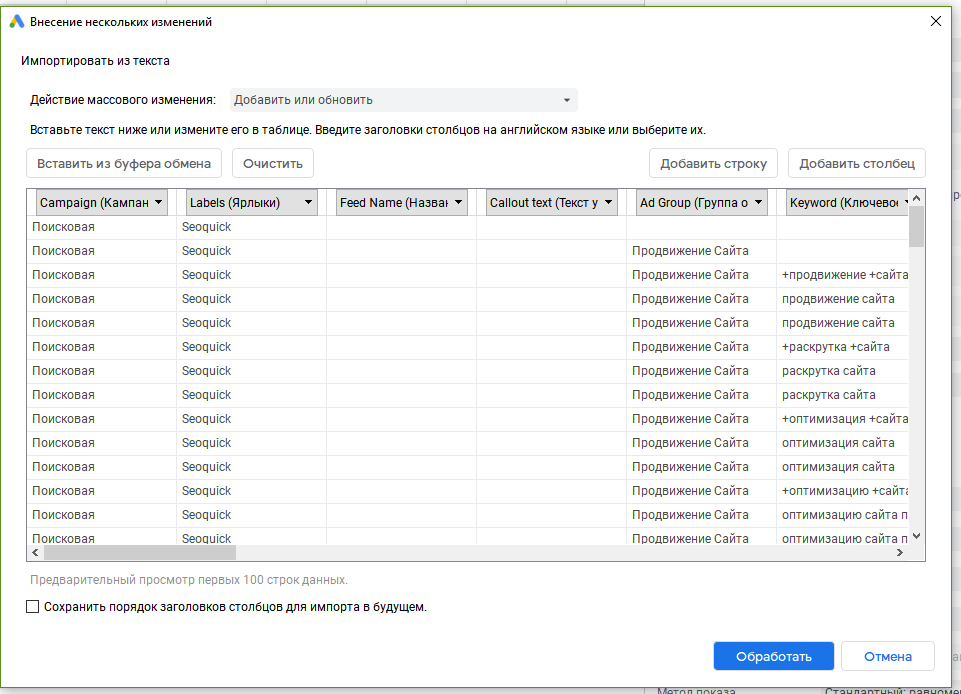Click the table's scroll down arrow

(x=916, y=536)
